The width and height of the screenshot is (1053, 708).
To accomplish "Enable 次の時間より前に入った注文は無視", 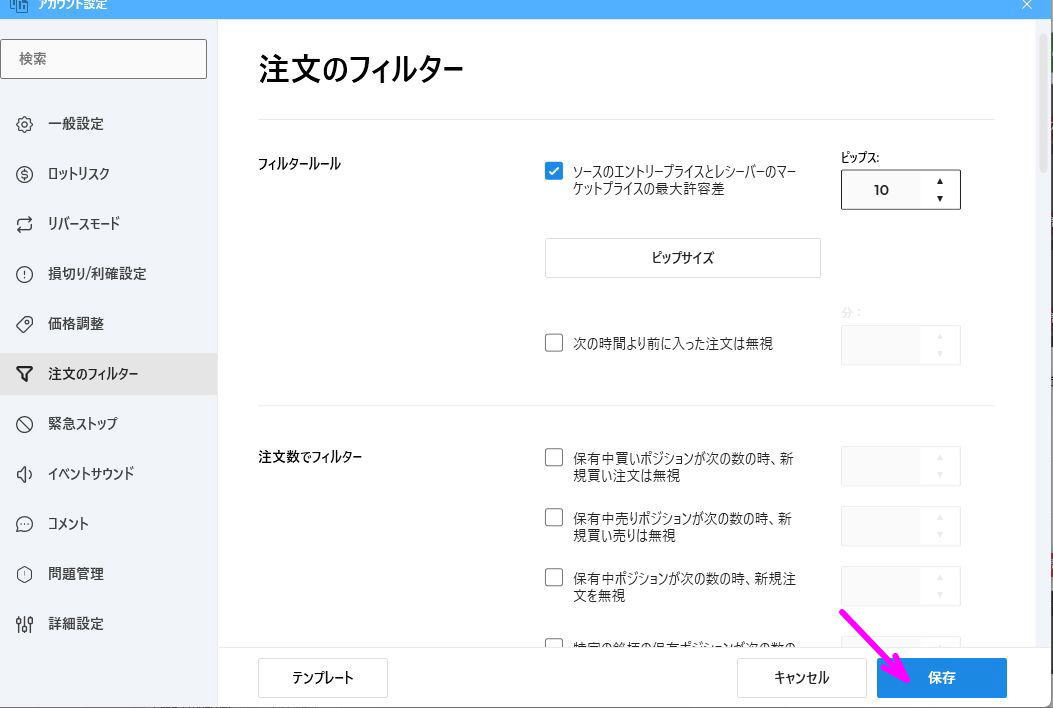I will click(554, 342).
